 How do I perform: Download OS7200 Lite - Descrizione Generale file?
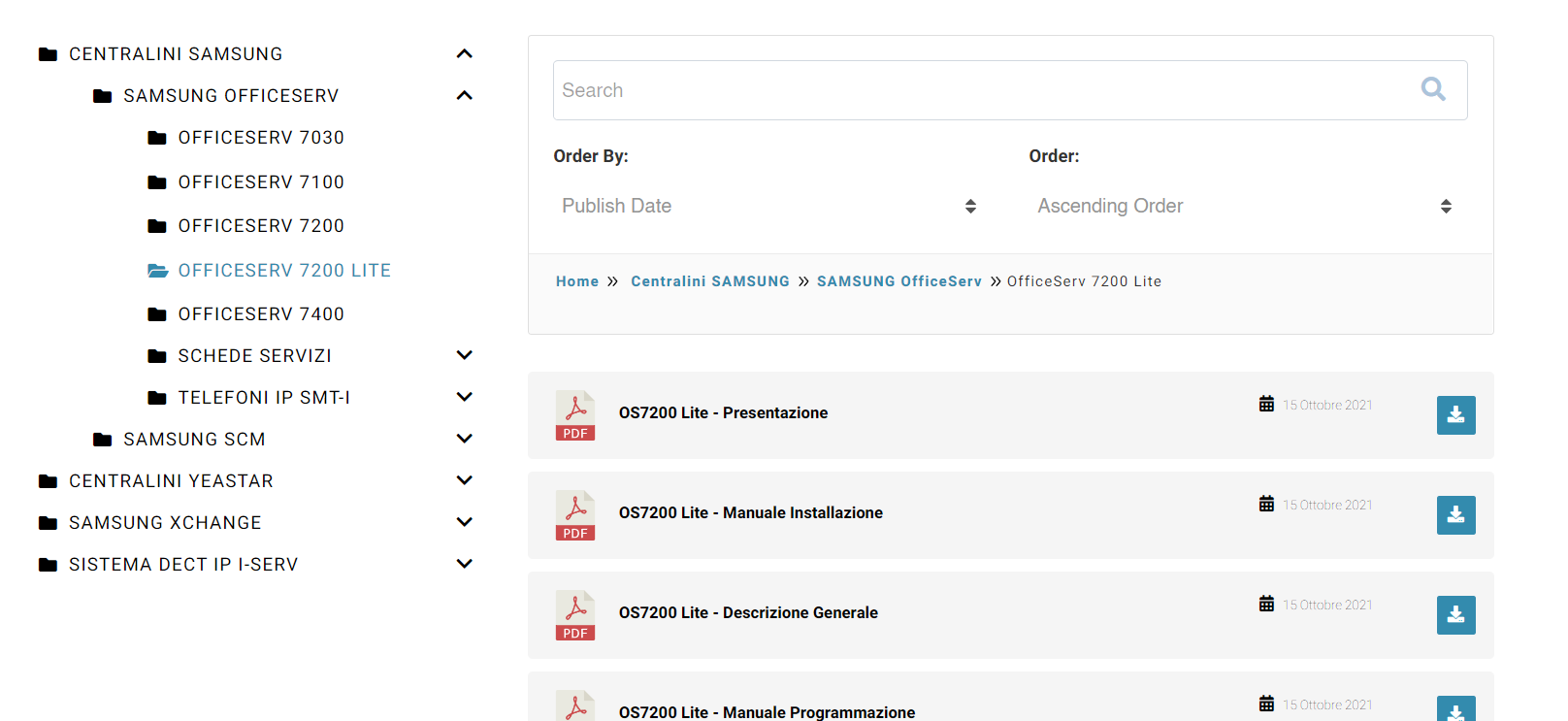pyautogui.click(x=1455, y=615)
